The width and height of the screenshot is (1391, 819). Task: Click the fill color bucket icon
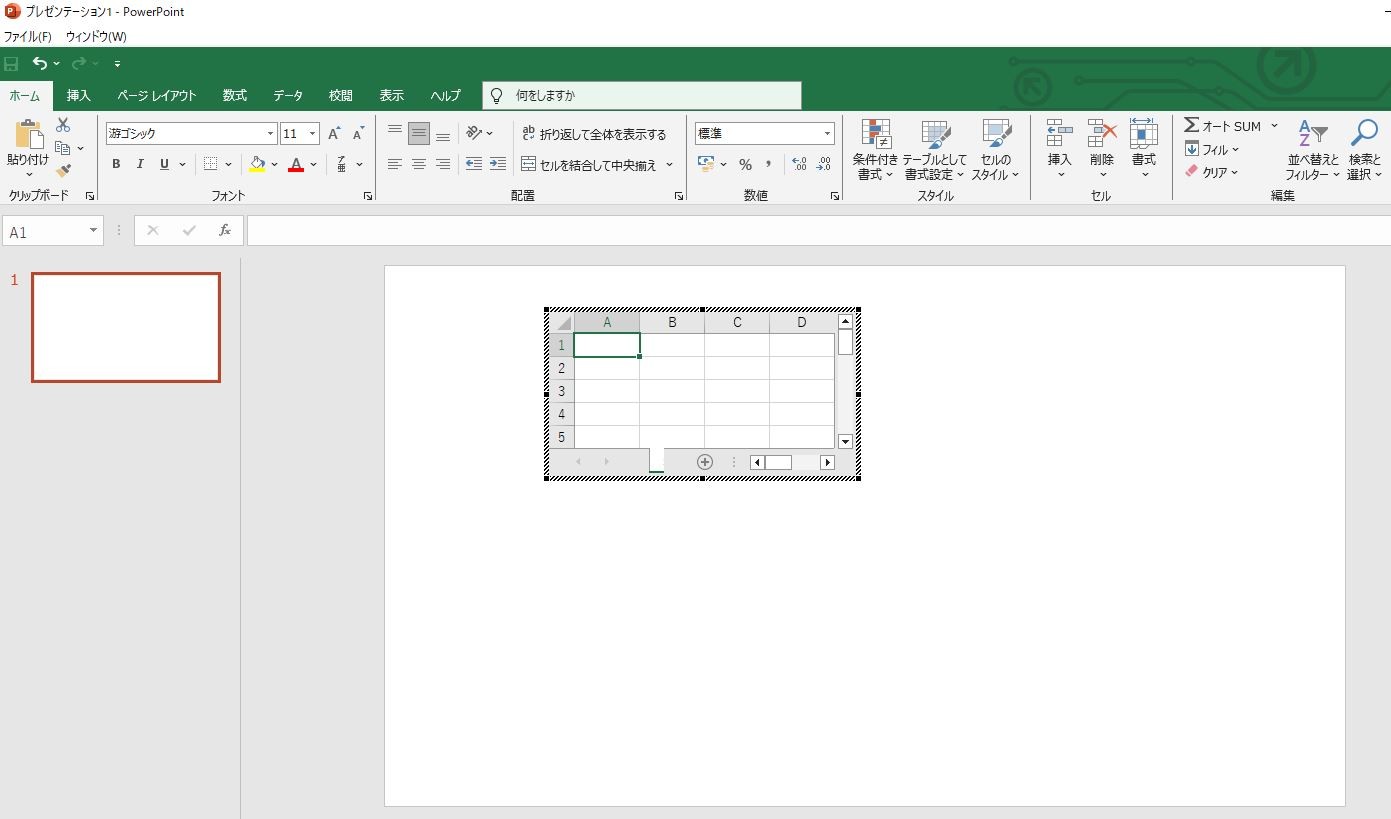(258, 164)
